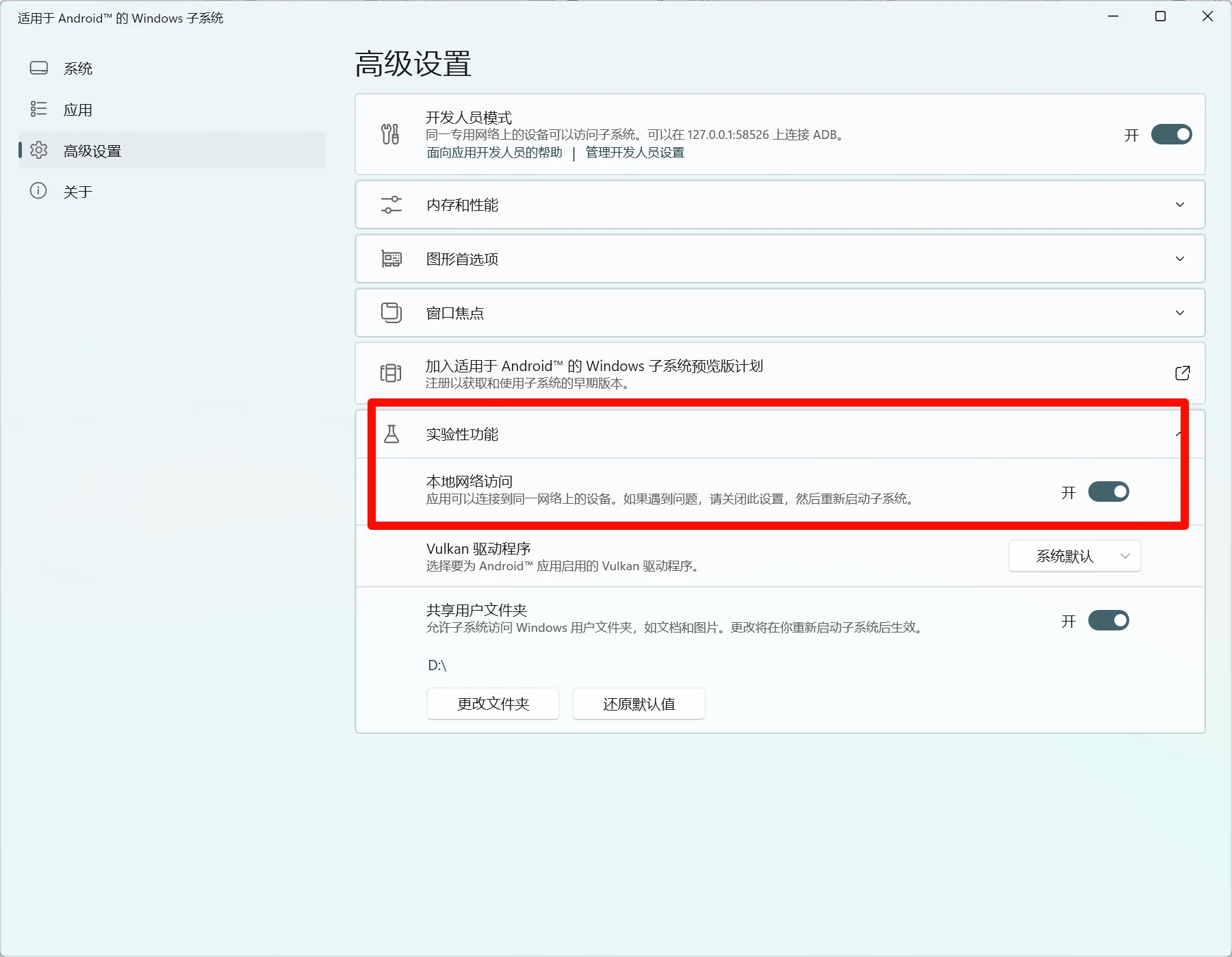Expand the 图形首选项 section
1232x957 pixels.
1180,259
